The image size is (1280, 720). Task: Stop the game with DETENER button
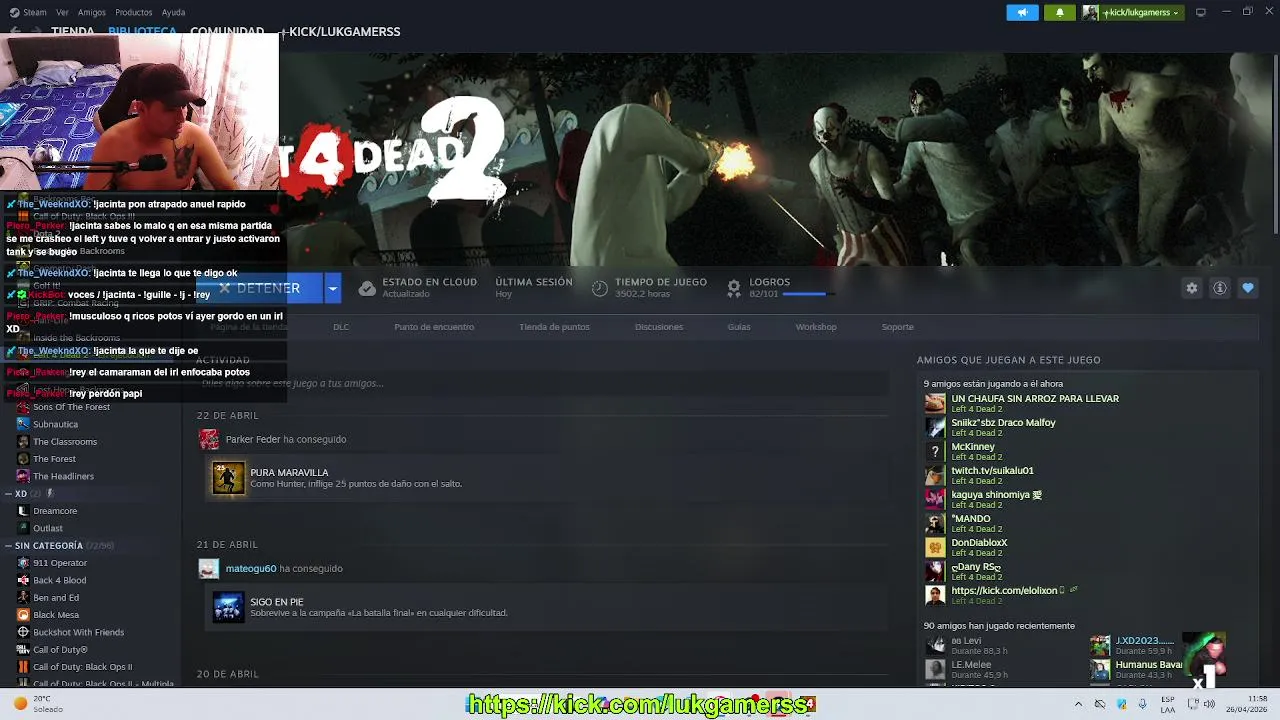tap(260, 288)
